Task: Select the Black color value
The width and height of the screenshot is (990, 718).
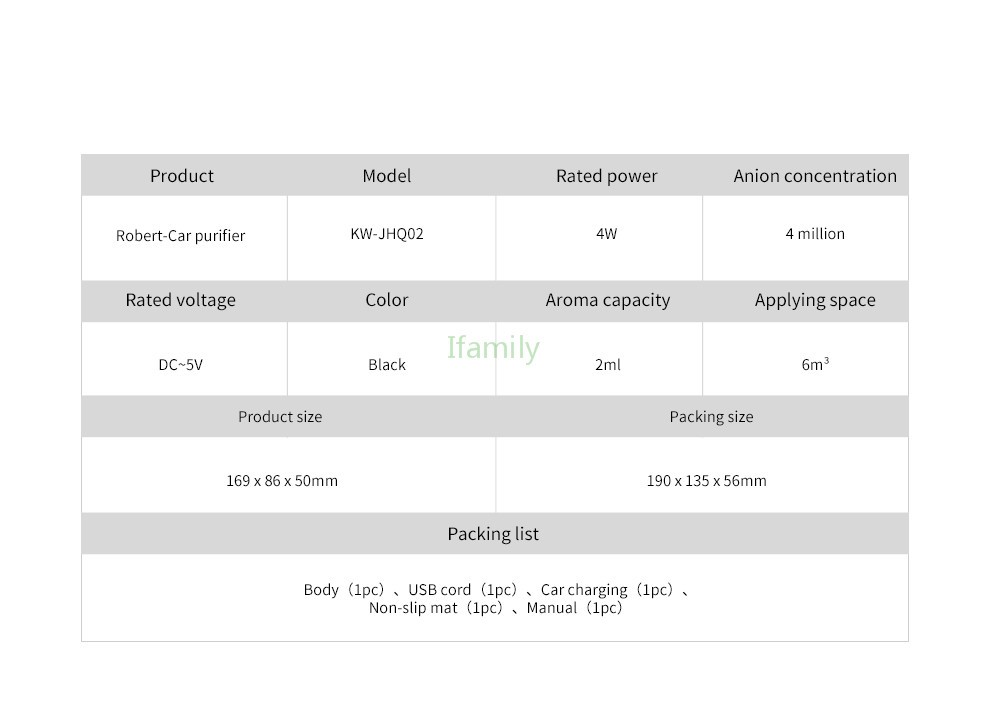Action: tap(387, 364)
